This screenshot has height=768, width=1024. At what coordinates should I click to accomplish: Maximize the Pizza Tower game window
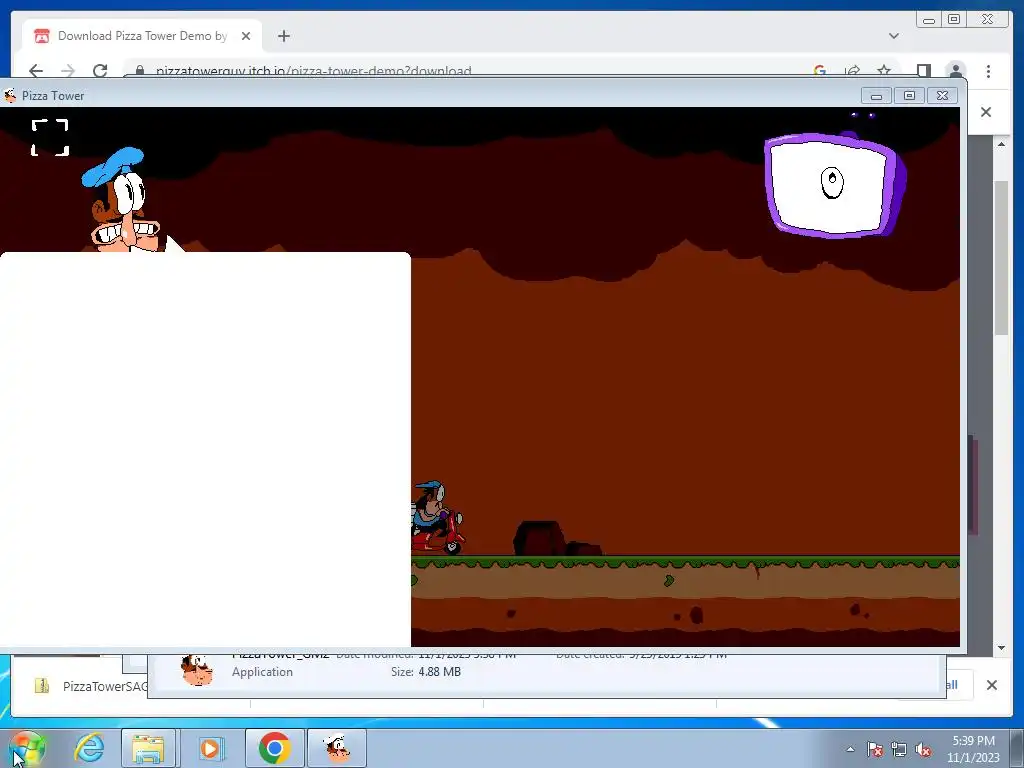909,96
